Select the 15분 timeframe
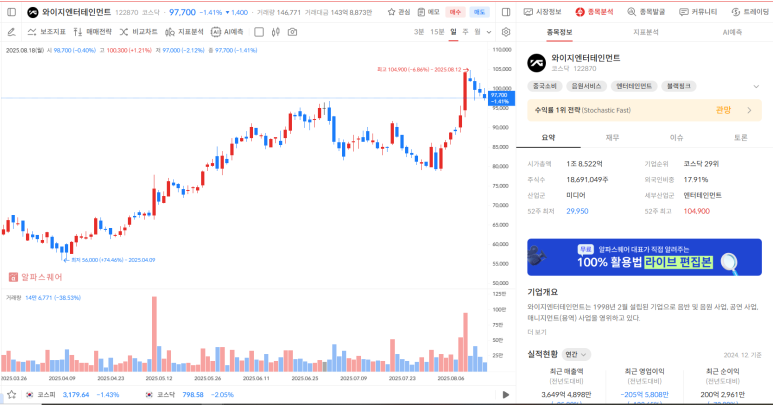The height and width of the screenshot is (405, 773). [437, 32]
